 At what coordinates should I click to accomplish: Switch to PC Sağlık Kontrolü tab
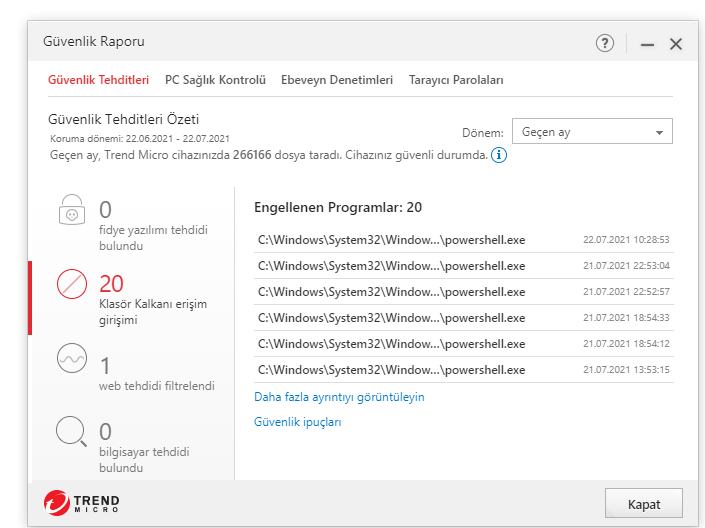click(215, 80)
